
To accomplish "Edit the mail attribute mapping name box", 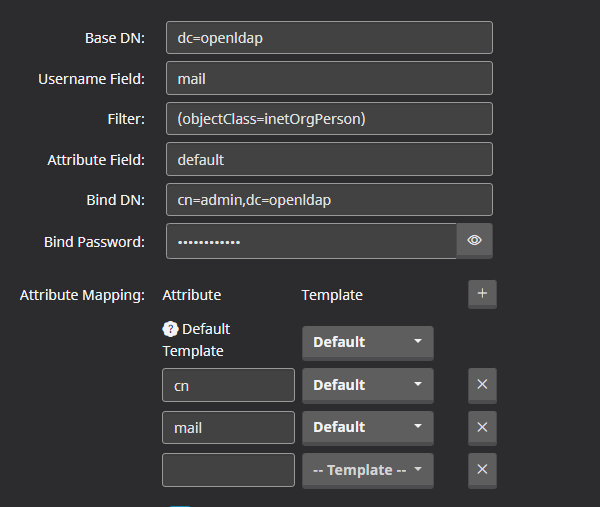I will coord(228,427).
